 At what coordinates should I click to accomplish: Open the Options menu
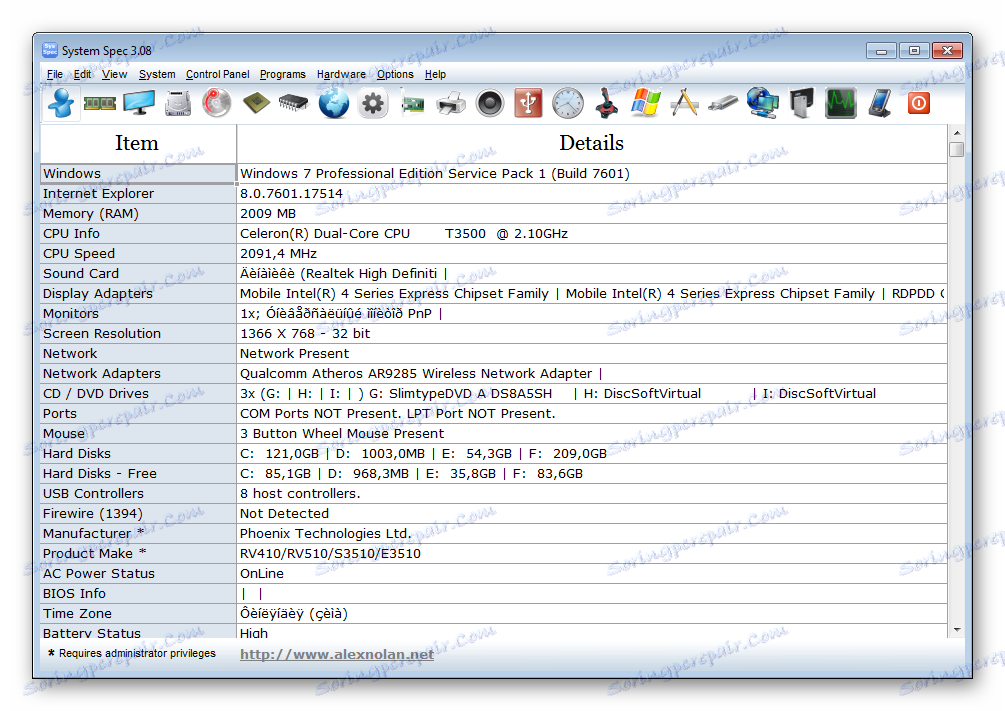tap(395, 74)
